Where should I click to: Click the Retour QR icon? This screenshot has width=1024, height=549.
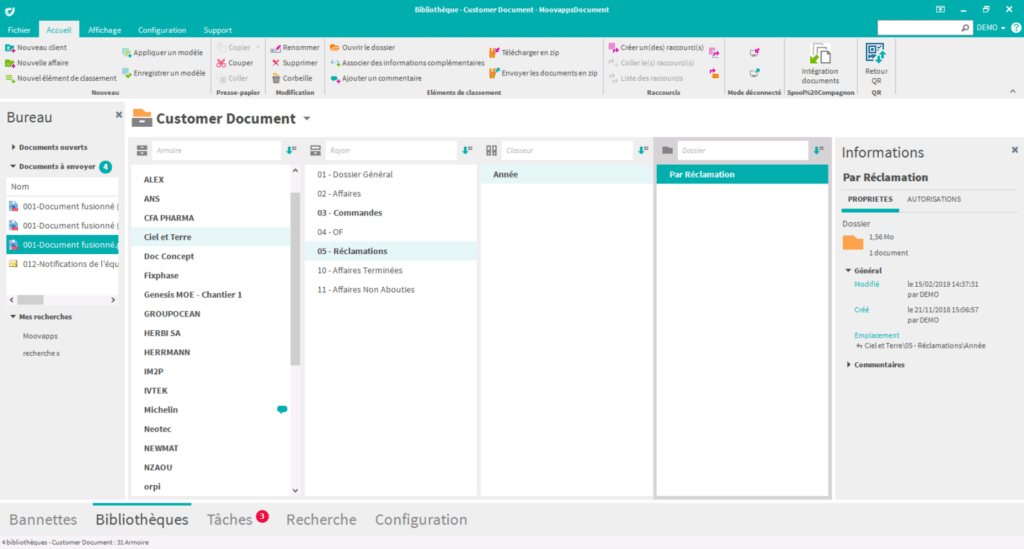pos(875,53)
